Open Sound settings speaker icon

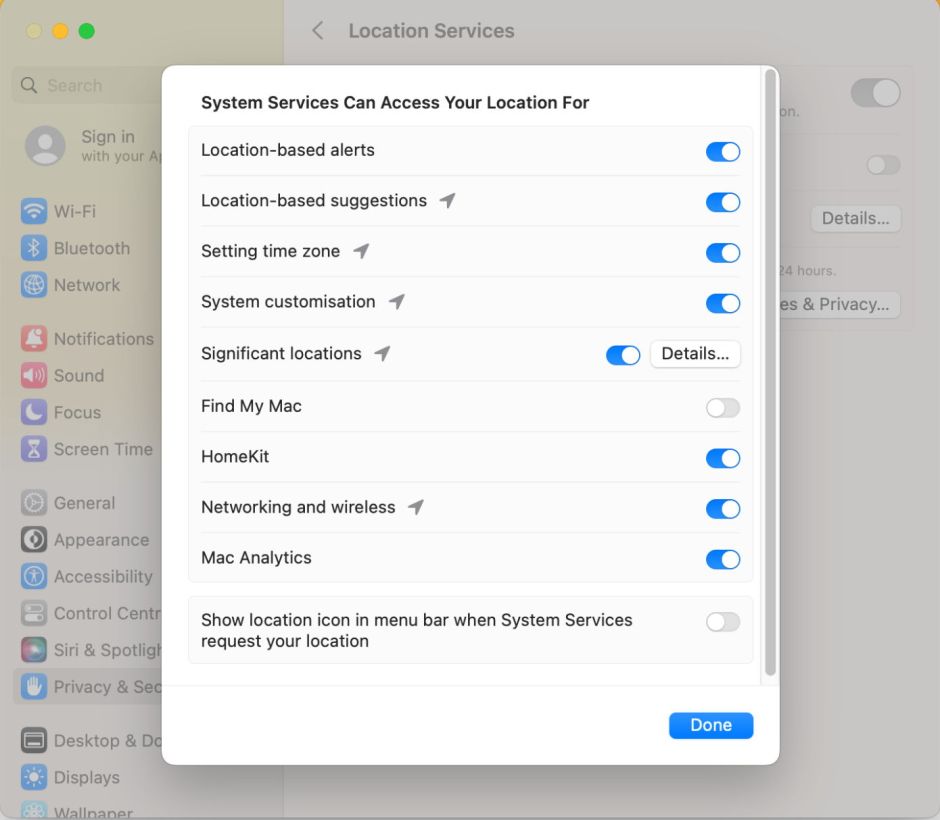click(34, 376)
